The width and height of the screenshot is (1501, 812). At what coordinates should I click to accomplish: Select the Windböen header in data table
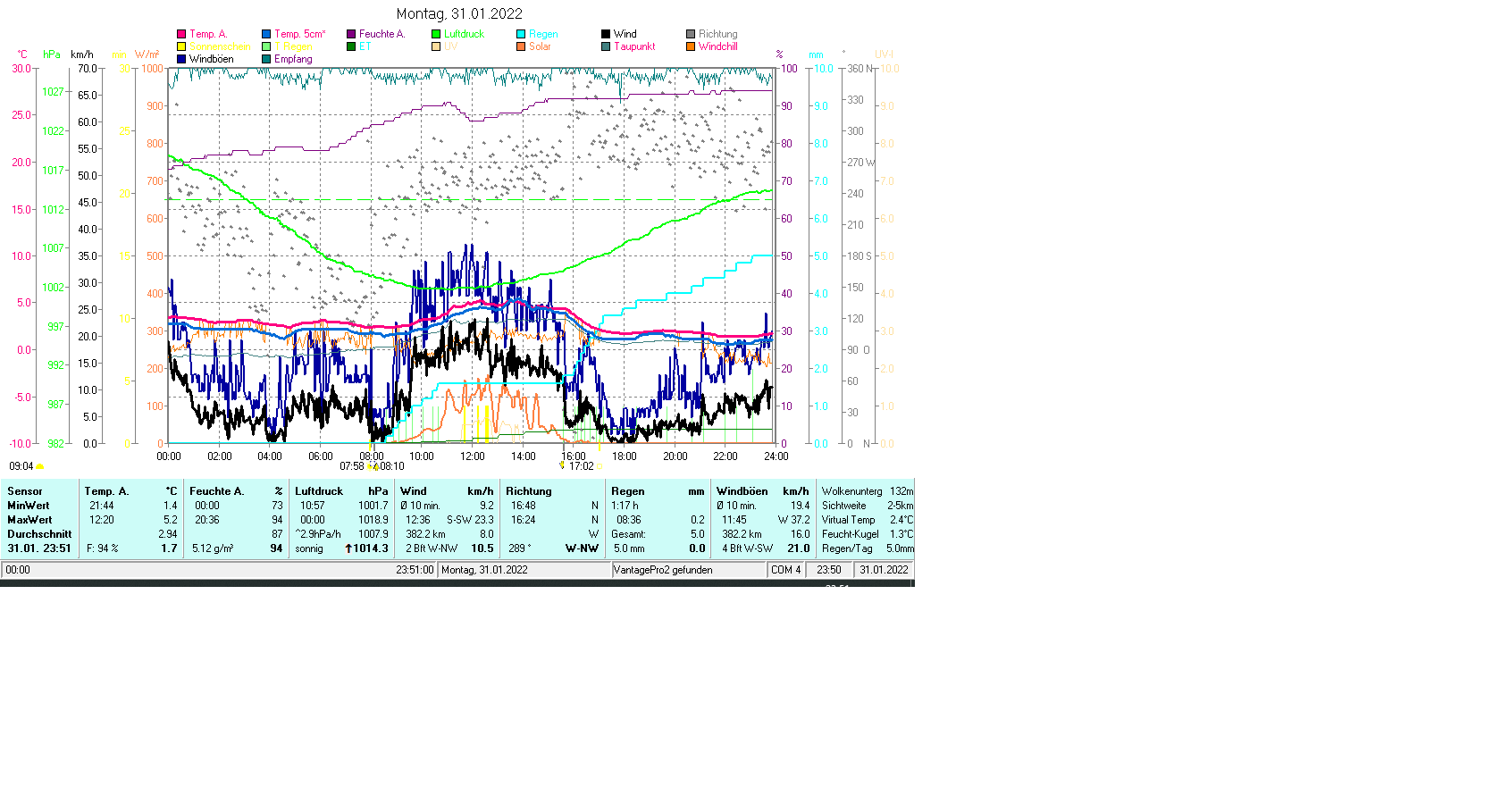point(742,491)
